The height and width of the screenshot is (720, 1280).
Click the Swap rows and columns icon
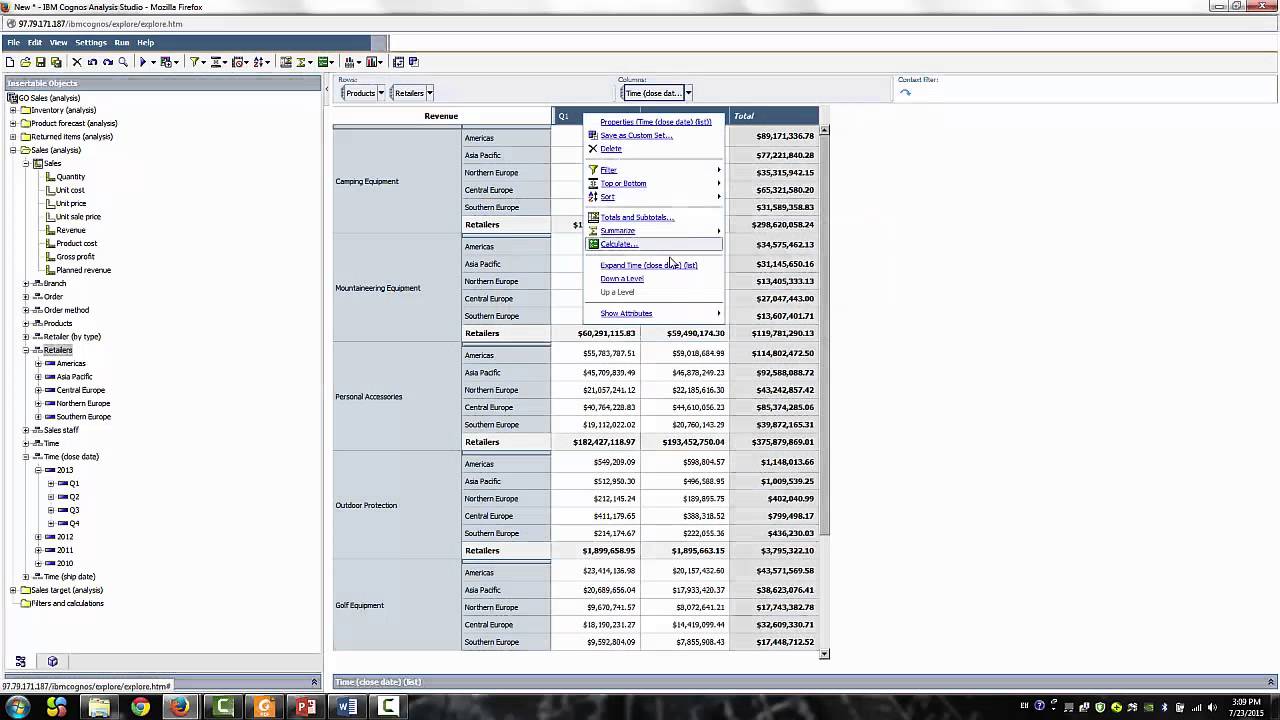coord(398,62)
